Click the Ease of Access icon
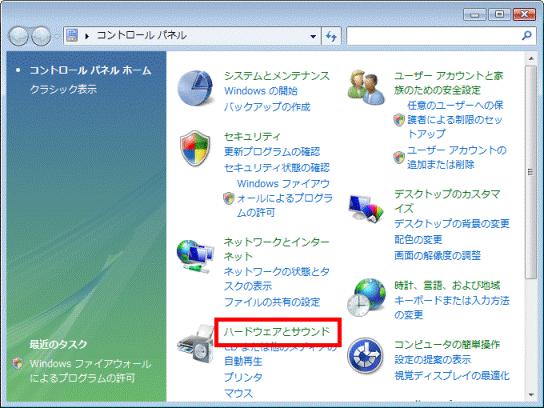The width and height of the screenshot is (544, 408). (x=365, y=356)
